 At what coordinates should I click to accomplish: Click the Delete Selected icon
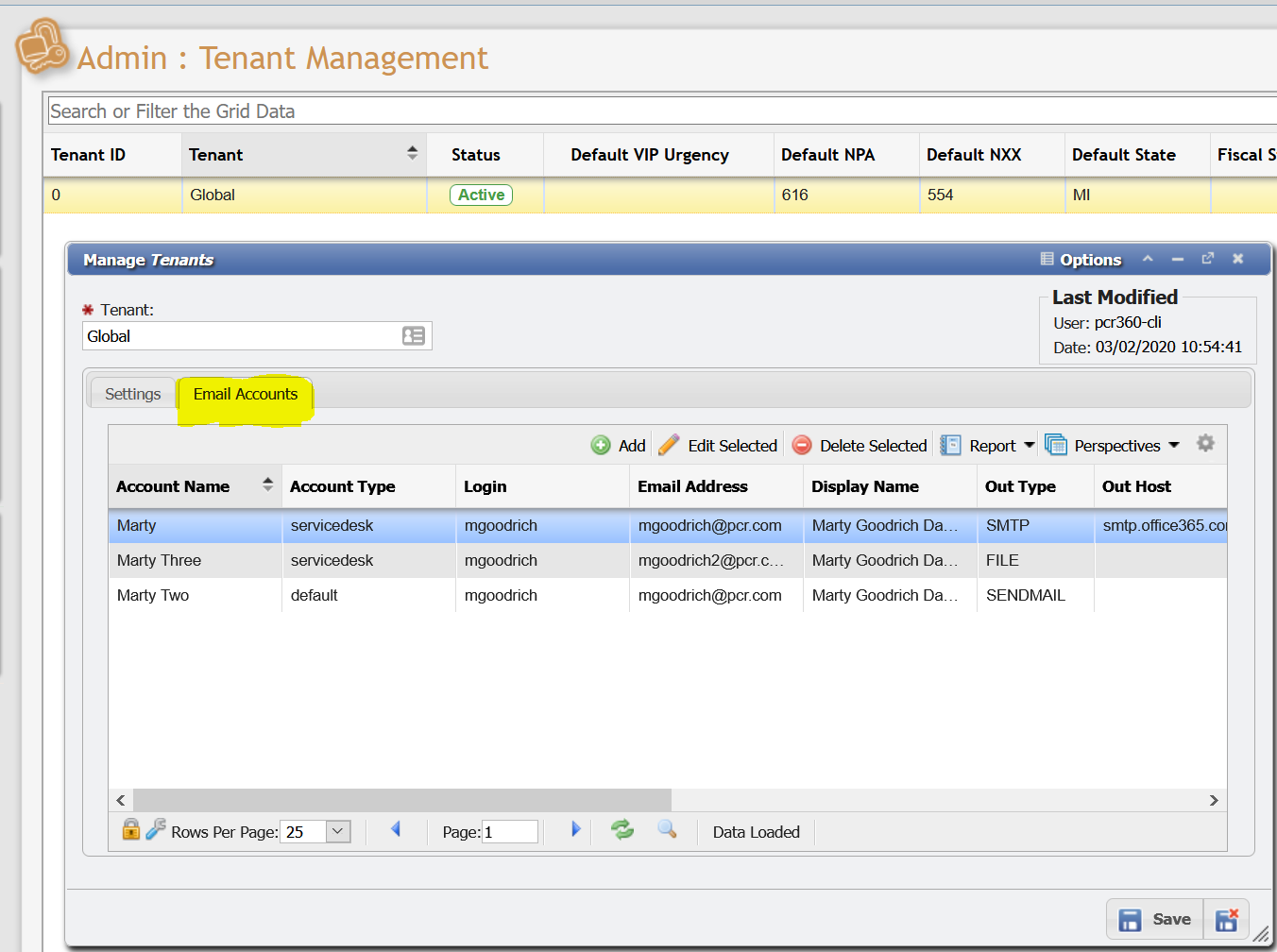click(x=802, y=445)
